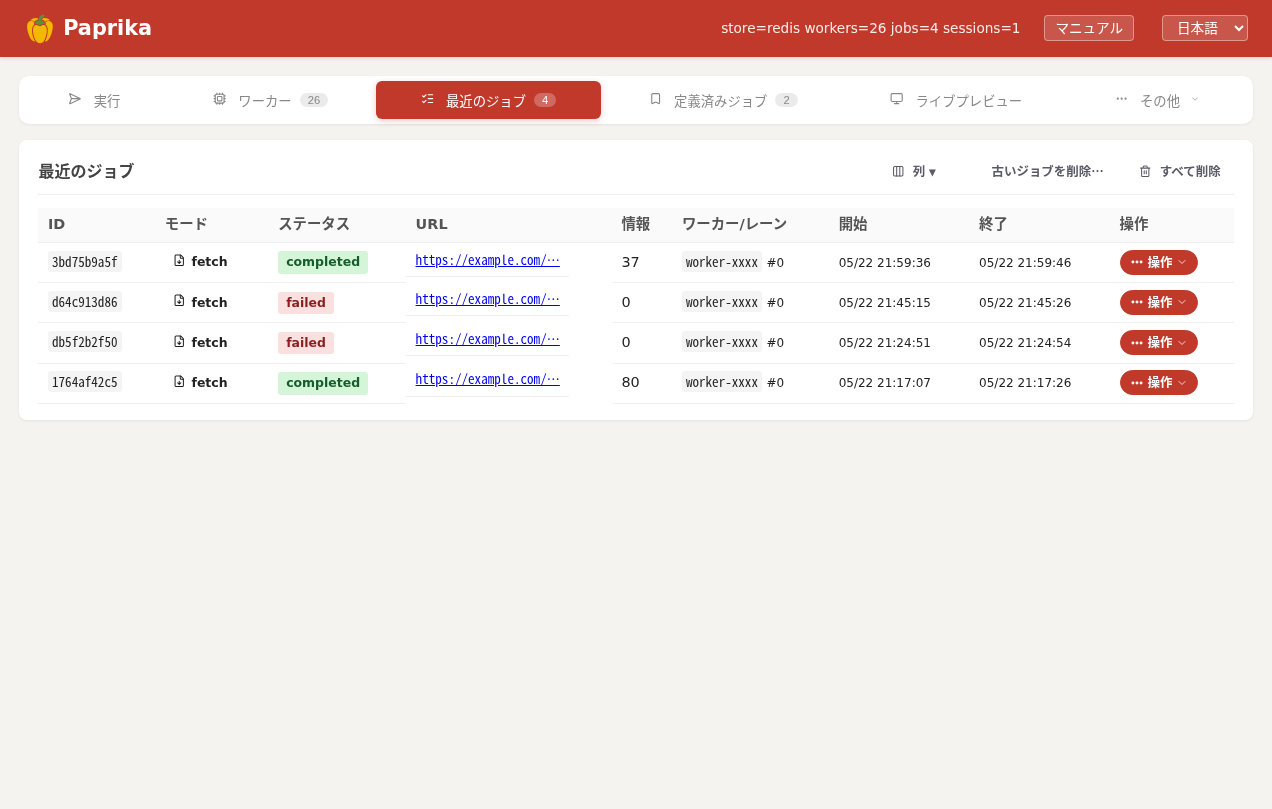Click the 開始 column header

coord(853,224)
